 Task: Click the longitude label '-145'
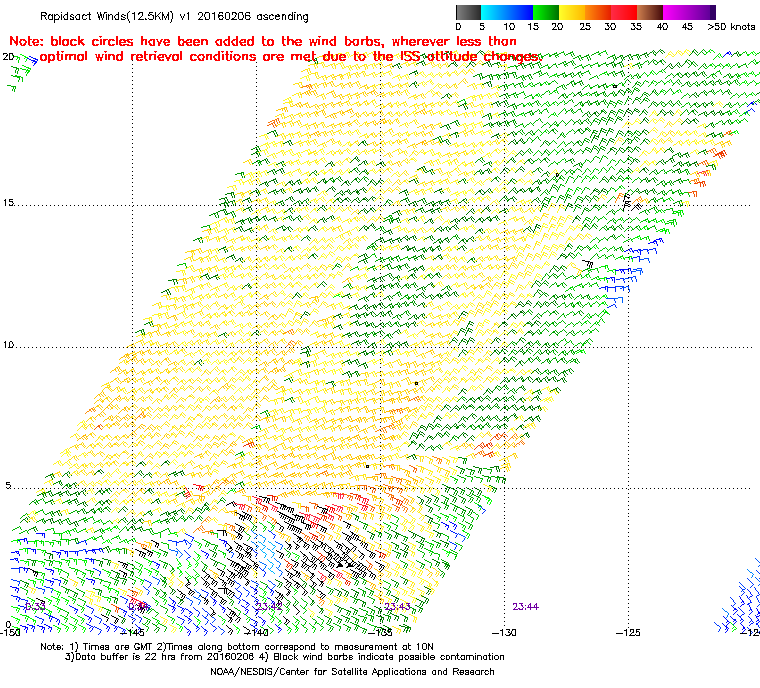(132, 632)
